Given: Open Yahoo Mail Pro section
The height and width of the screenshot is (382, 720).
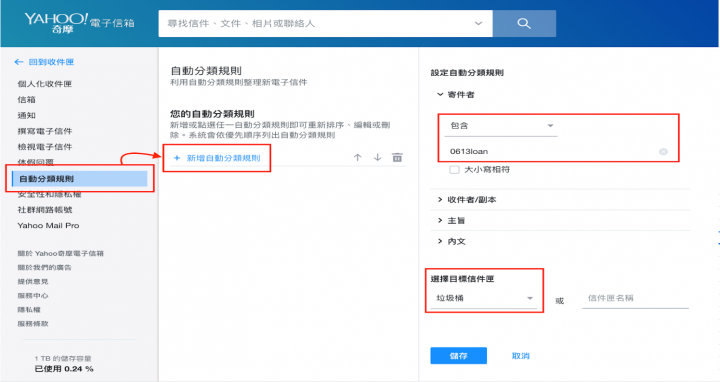Looking at the screenshot, I should (x=48, y=225).
